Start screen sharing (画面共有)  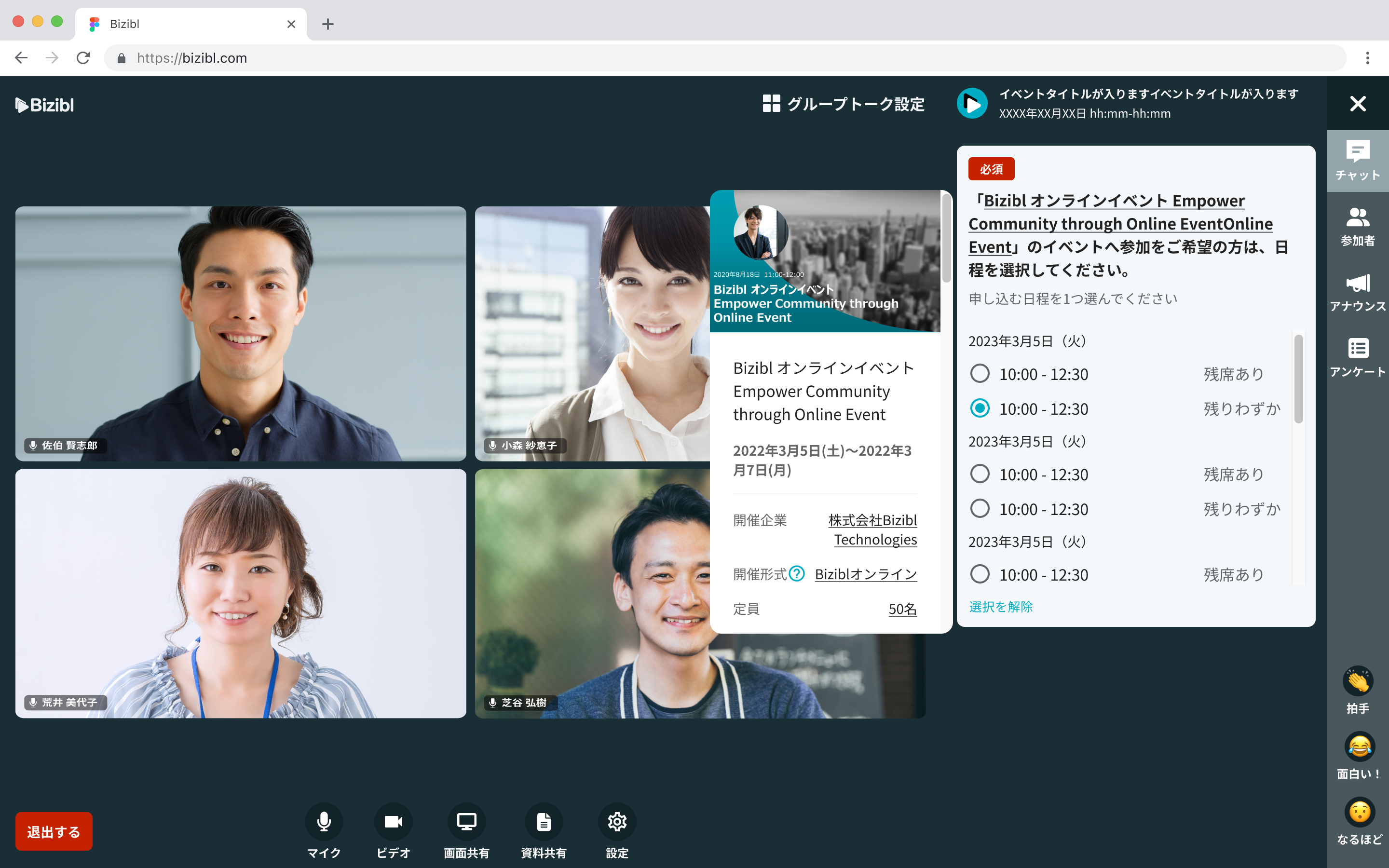coord(466,822)
